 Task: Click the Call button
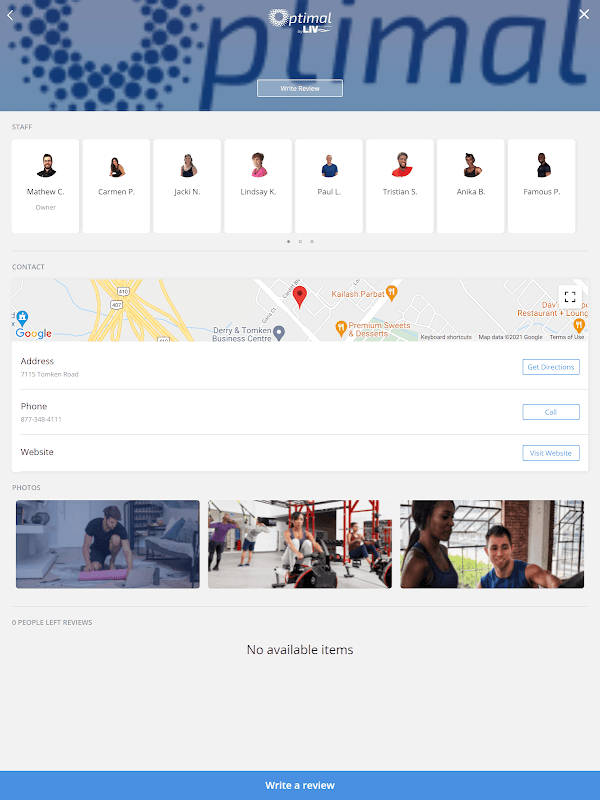551,412
